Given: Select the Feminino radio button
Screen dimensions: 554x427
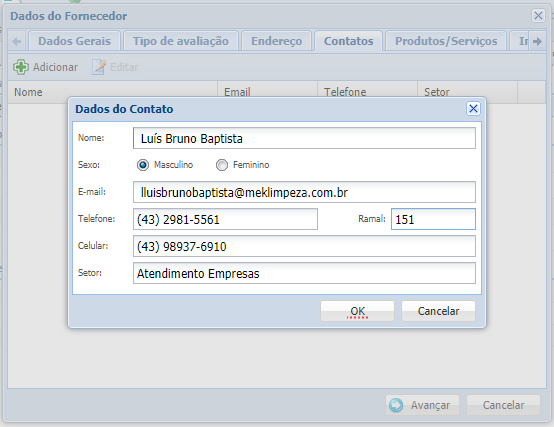Looking at the screenshot, I should click(222, 165).
